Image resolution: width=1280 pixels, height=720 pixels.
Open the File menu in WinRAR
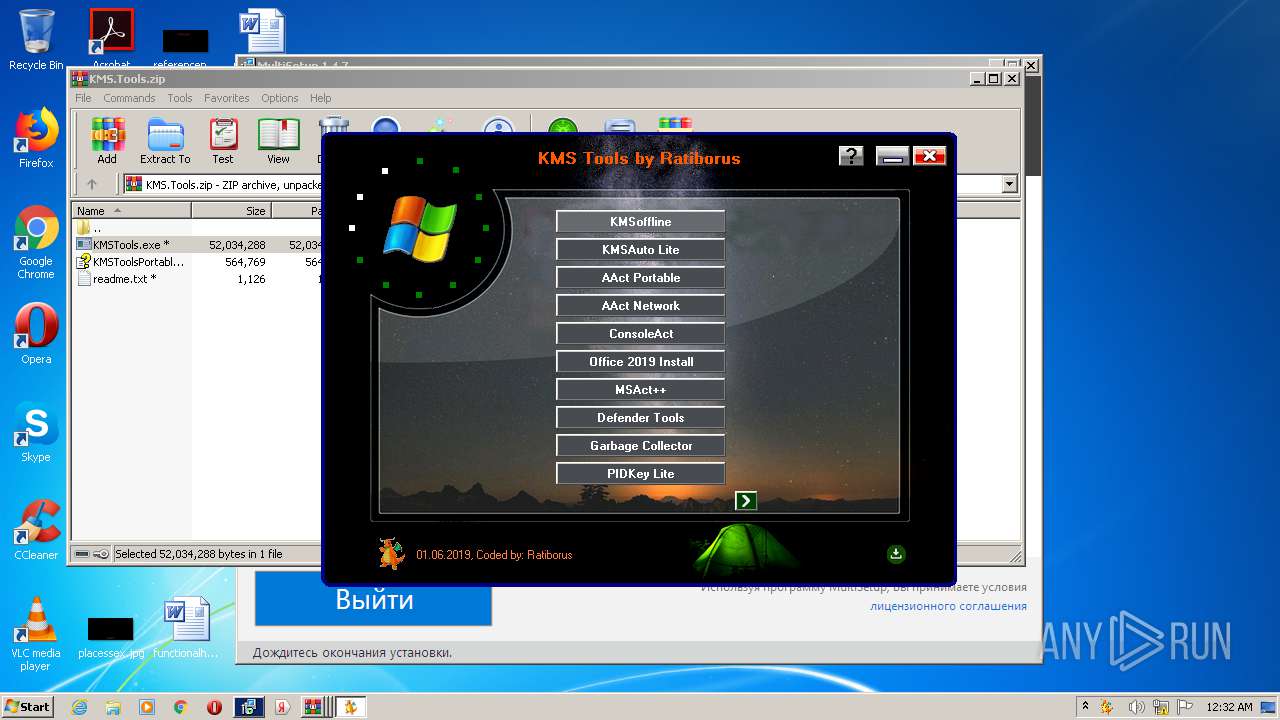pyautogui.click(x=83, y=98)
